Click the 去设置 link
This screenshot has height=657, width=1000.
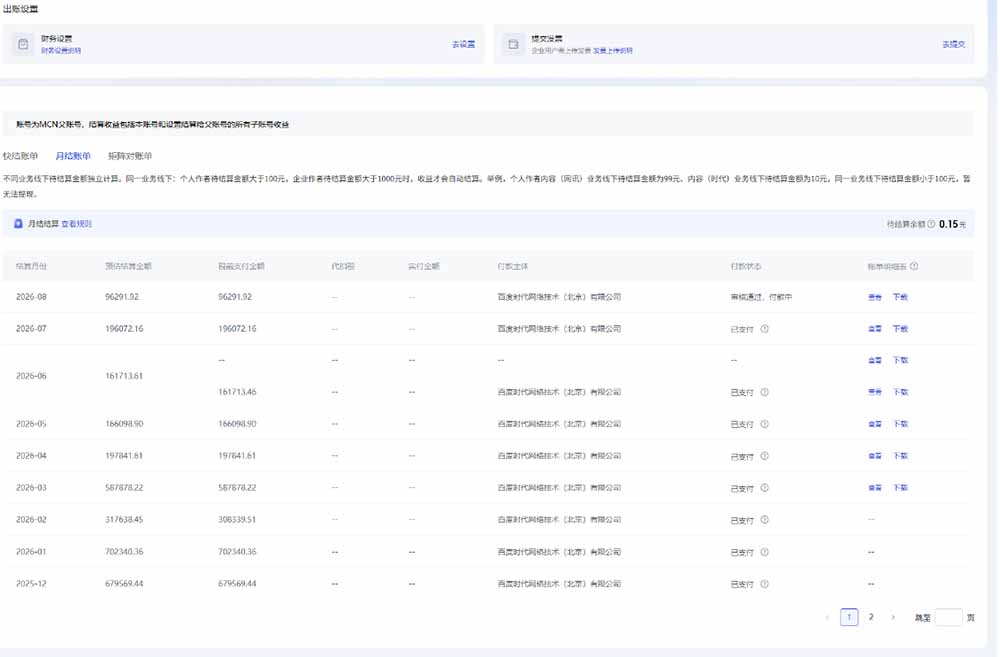464,45
